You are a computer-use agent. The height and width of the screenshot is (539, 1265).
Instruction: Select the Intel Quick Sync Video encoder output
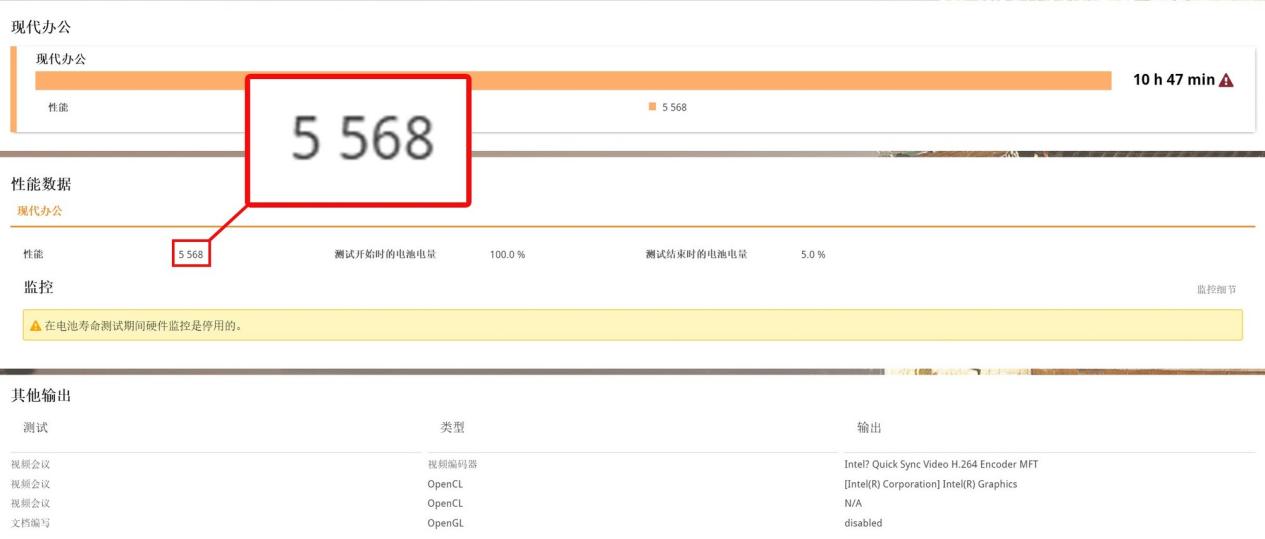click(x=941, y=465)
